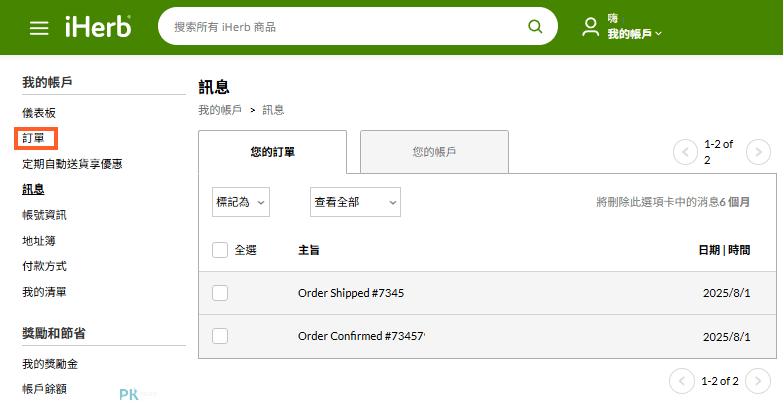The height and width of the screenshot is (408, 783).
Task: Check the 全選 select-all checkbox
Action: [220, 250]
